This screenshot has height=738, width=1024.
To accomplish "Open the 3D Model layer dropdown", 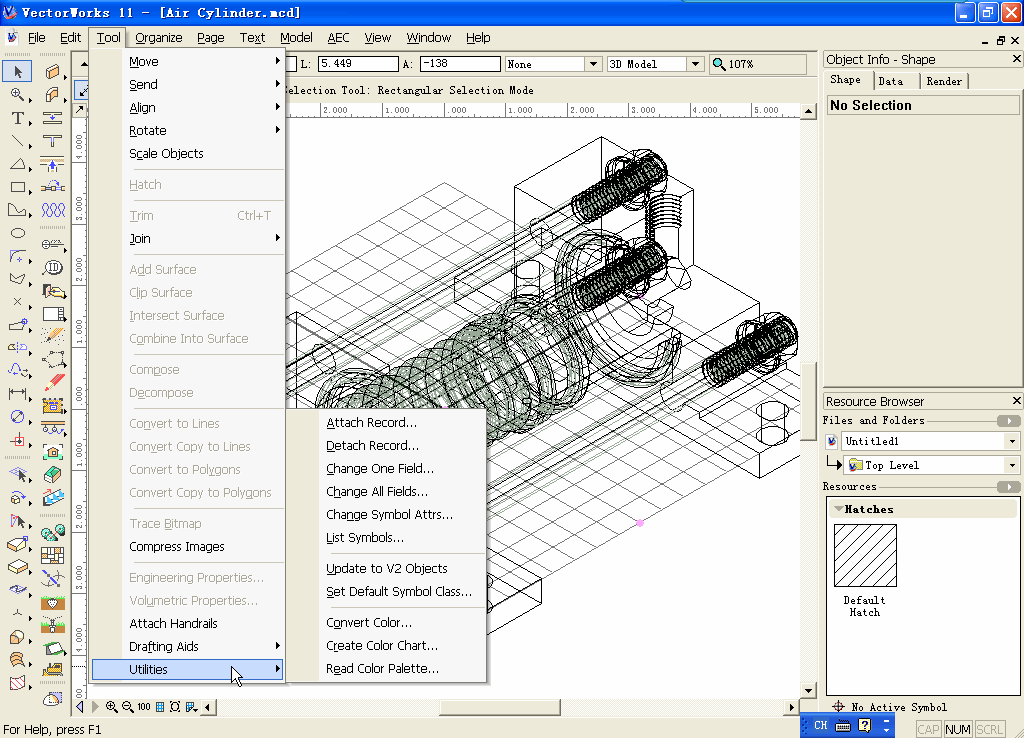I will (x=696, y=64).
